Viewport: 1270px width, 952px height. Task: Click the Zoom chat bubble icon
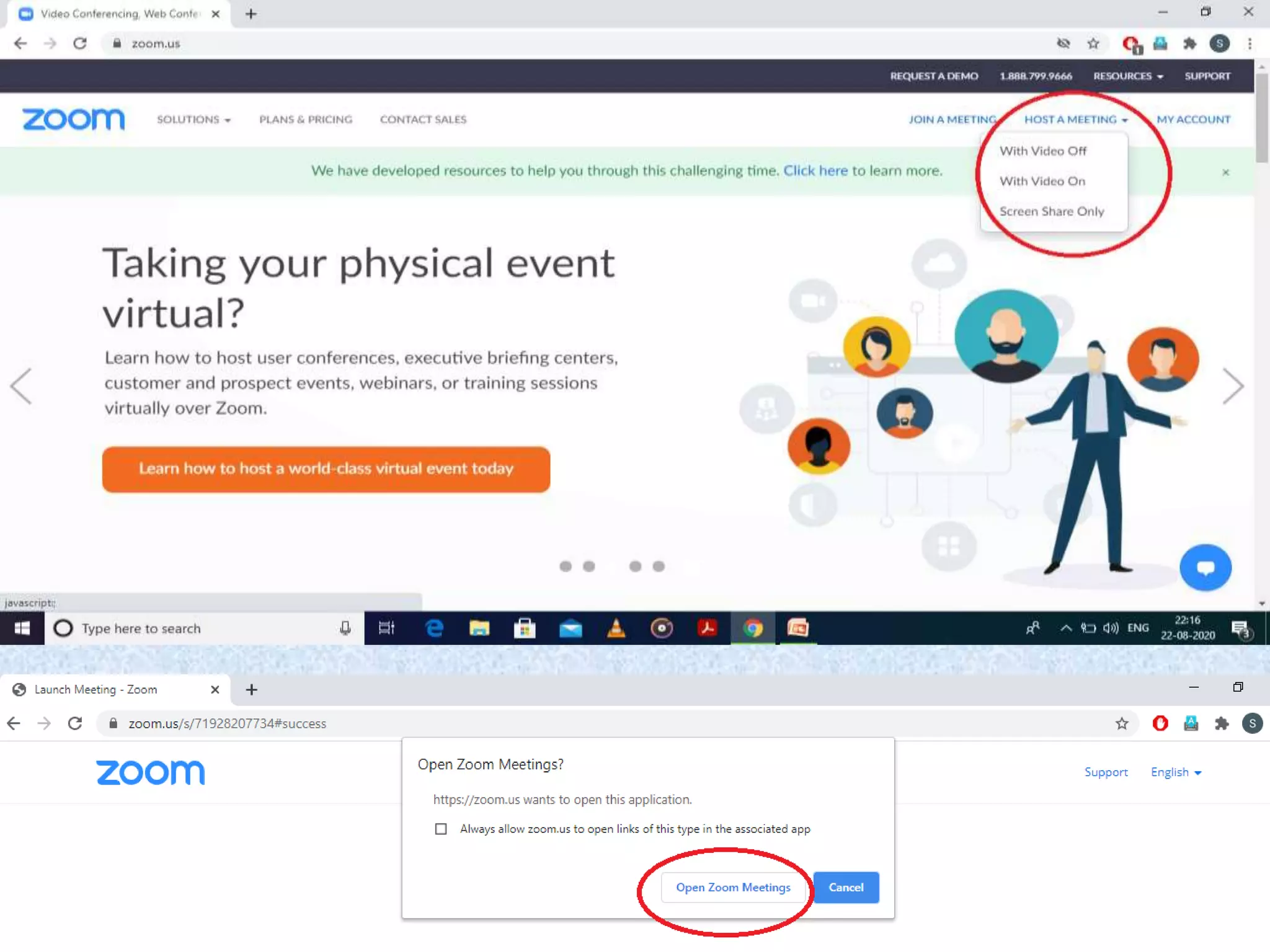pos(1205,568)
